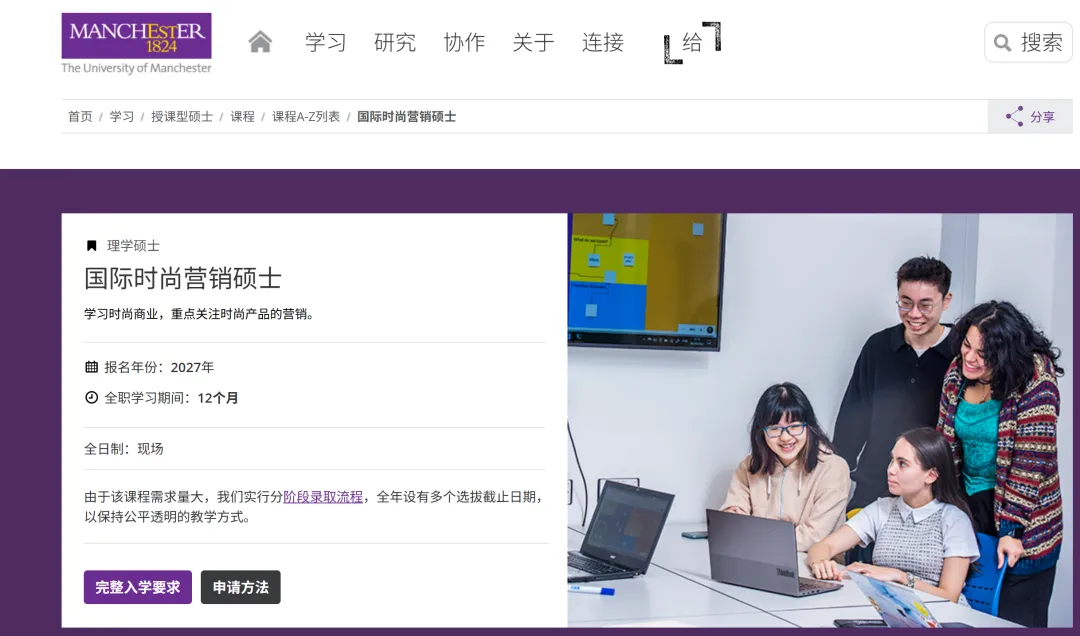This screenshot has width=1080, height=636.
Task: Click the 全日制：现场 text
Action: (124, 449)
